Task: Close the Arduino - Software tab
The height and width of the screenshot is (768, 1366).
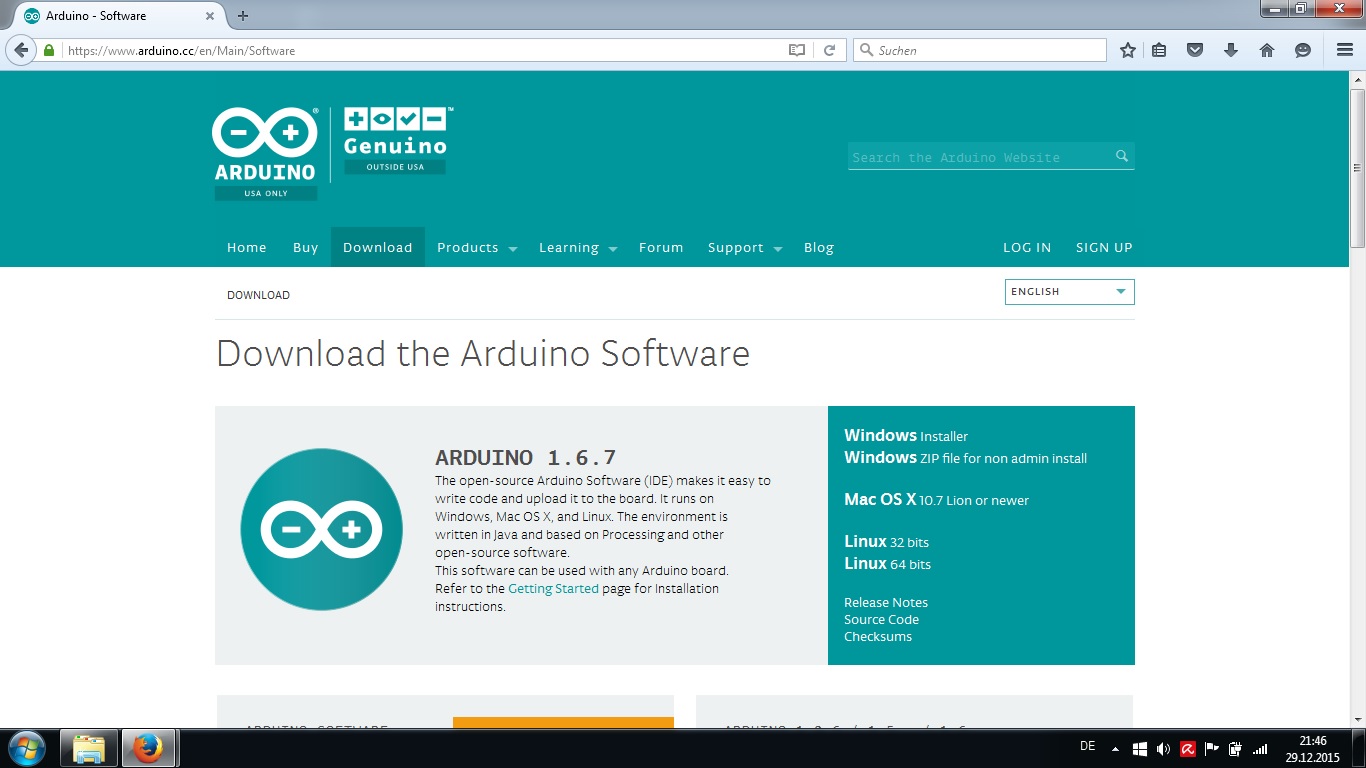Action: [211, 16]
